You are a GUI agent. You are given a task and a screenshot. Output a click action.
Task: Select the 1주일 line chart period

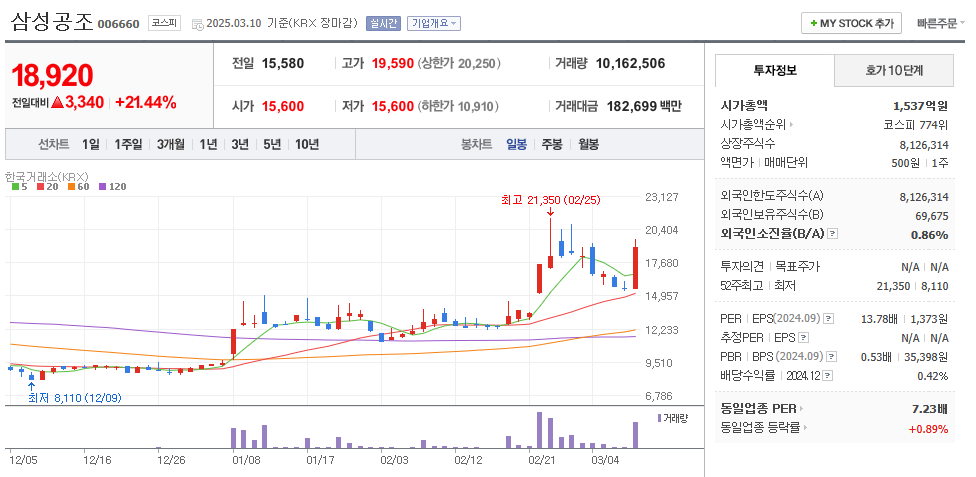click(128, 144)
